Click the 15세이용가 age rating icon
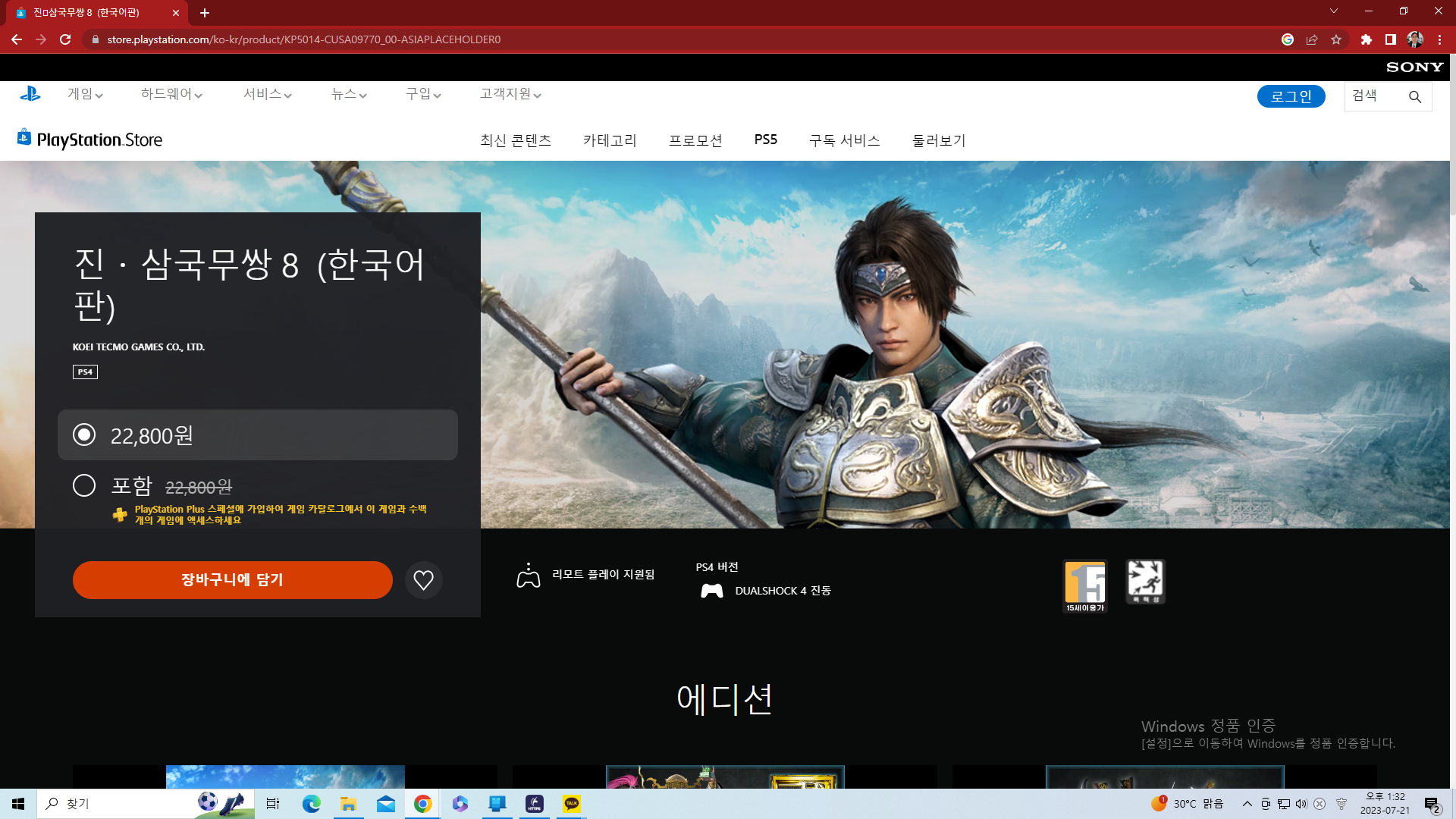The height and width of the screenshot is (819, 1456). pos(1085,586)
